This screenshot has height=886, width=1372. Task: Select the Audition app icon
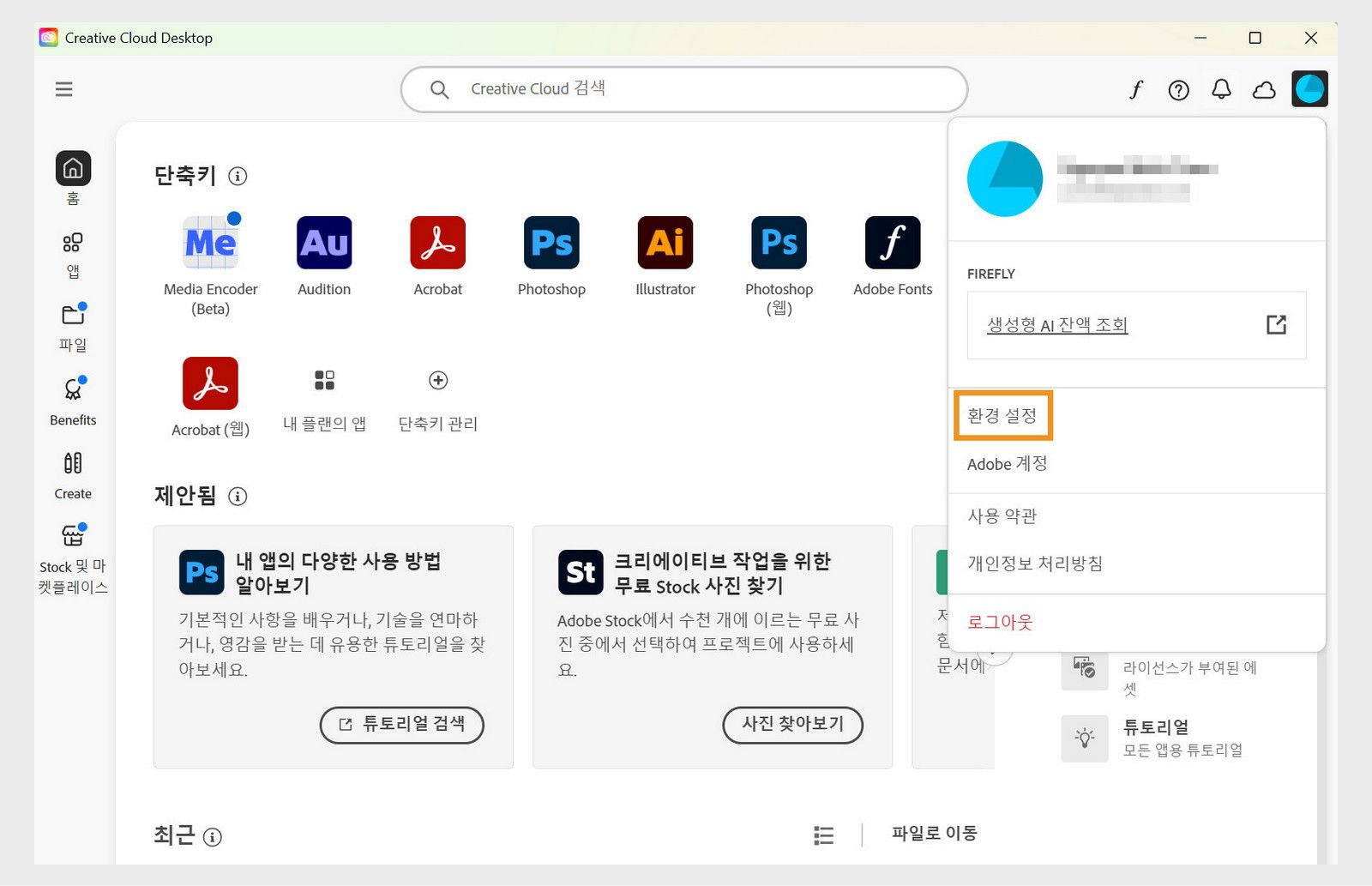[x=323, y=243]
